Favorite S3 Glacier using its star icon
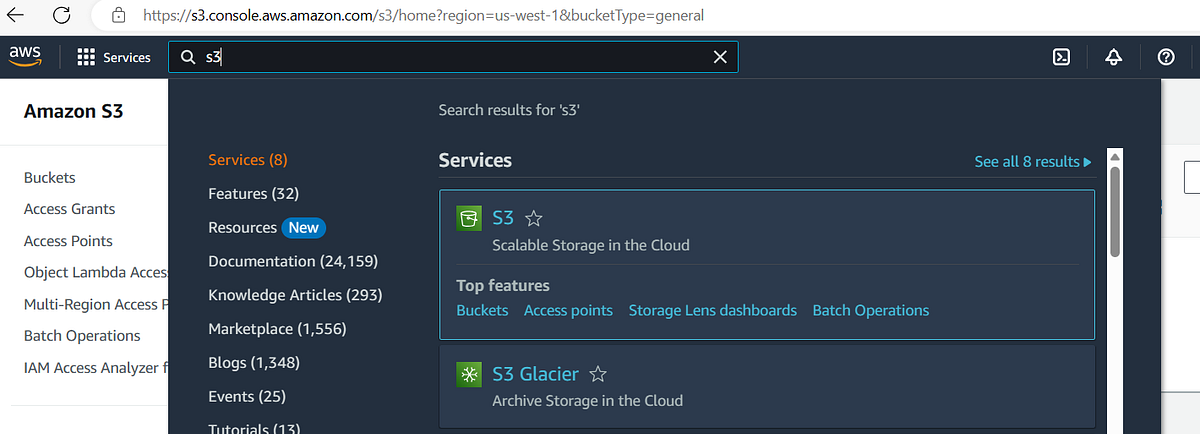The width and height of the screenshot is (1200, 434). point(598,374)
